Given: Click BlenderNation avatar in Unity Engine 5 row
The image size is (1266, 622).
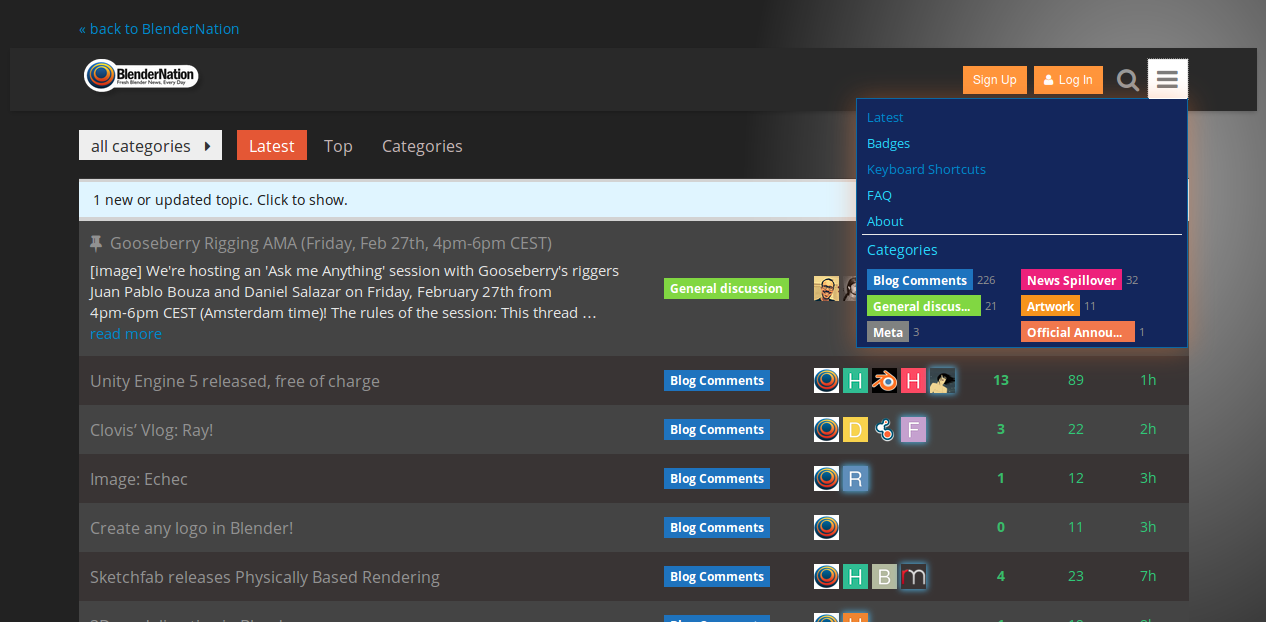Looking at the screenshot, I should 826,380.
